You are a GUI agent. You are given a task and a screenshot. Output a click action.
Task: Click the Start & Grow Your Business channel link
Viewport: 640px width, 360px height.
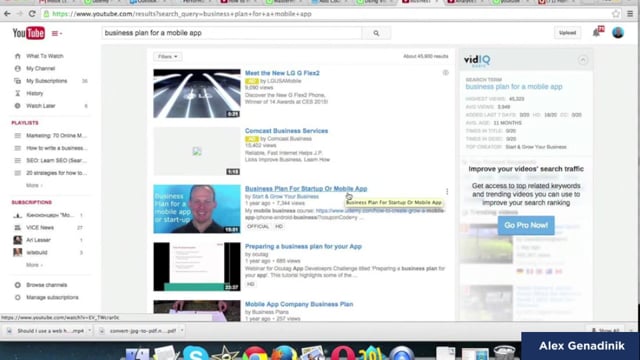[285, 197]
